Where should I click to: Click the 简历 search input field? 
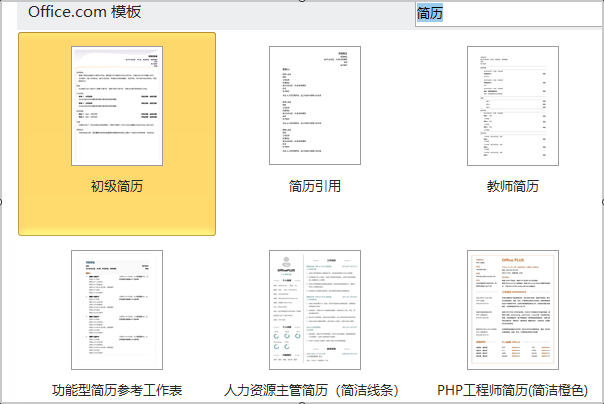(509, 13)
